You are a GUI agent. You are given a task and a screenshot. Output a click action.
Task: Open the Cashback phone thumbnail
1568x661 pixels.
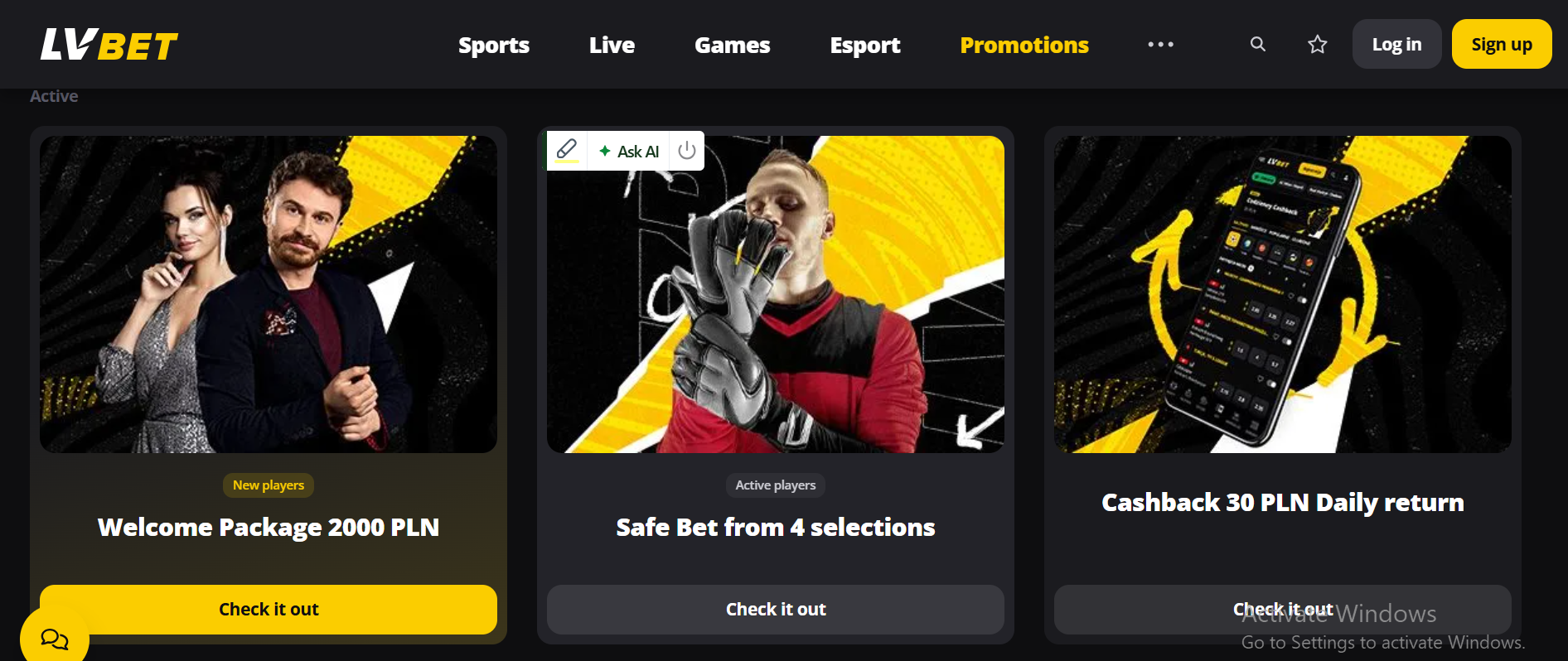(x=1283, y=294)
